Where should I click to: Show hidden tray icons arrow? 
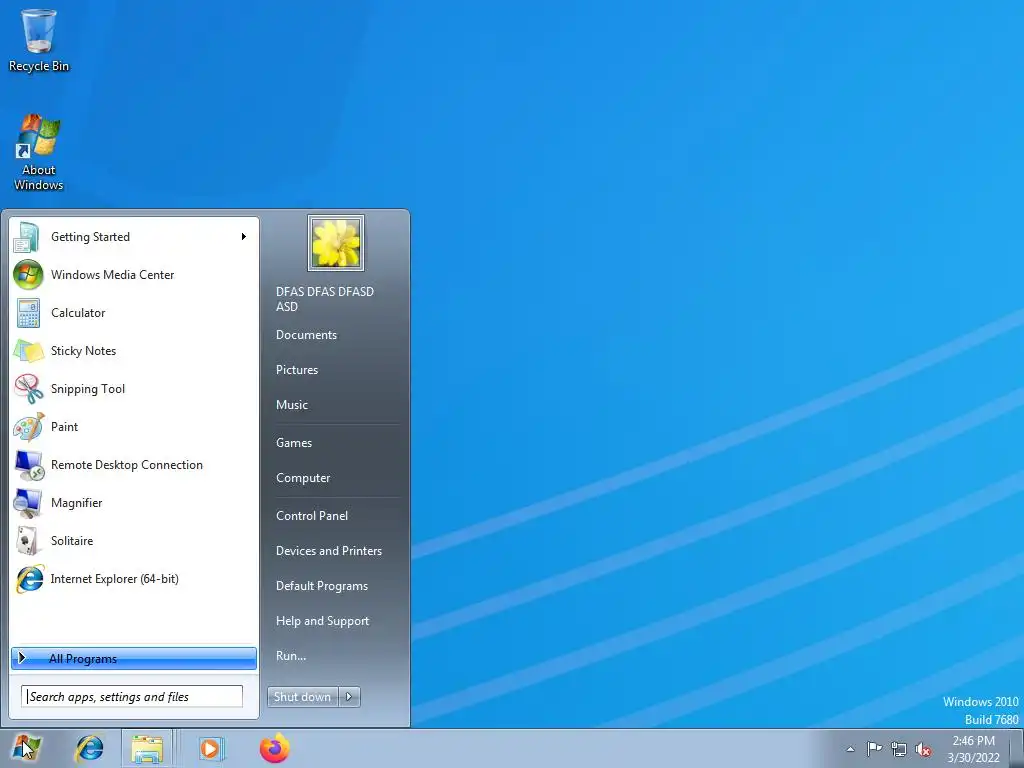tap(850, 749)
